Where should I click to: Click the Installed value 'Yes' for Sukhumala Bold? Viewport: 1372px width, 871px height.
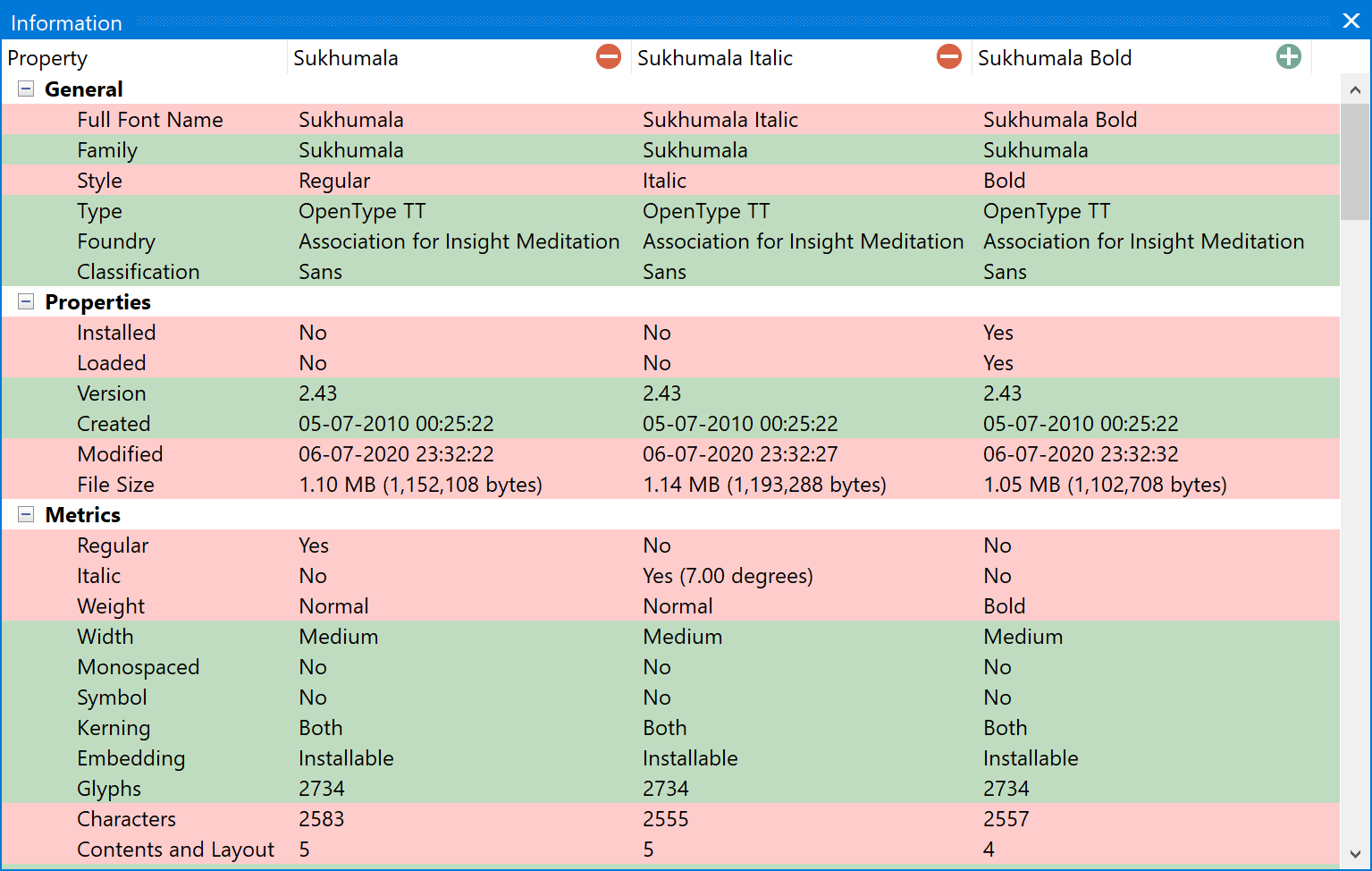click(998, 333)
